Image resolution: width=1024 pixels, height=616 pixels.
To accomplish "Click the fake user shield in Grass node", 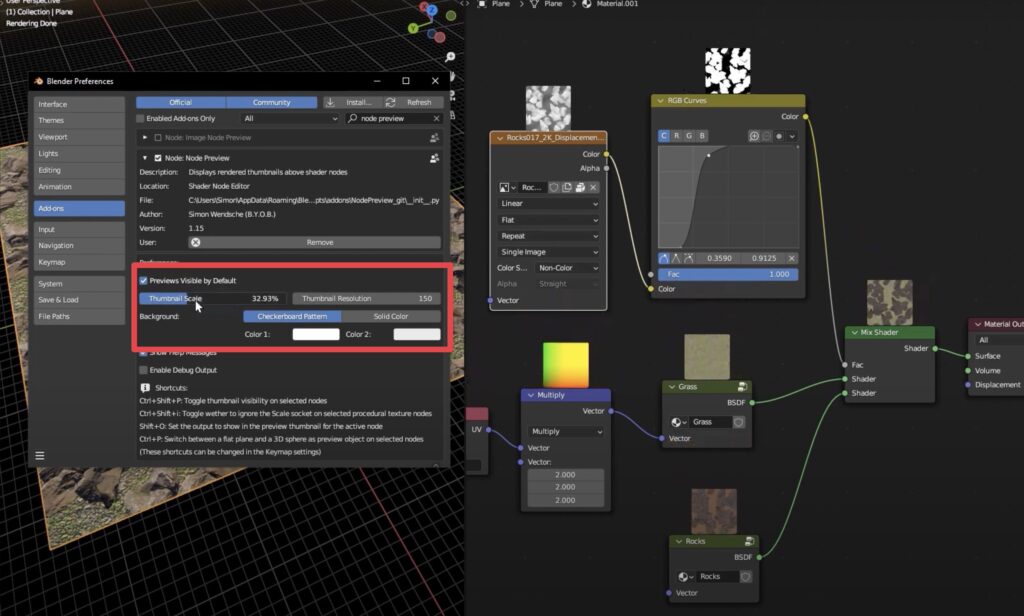I will [739, 422].
